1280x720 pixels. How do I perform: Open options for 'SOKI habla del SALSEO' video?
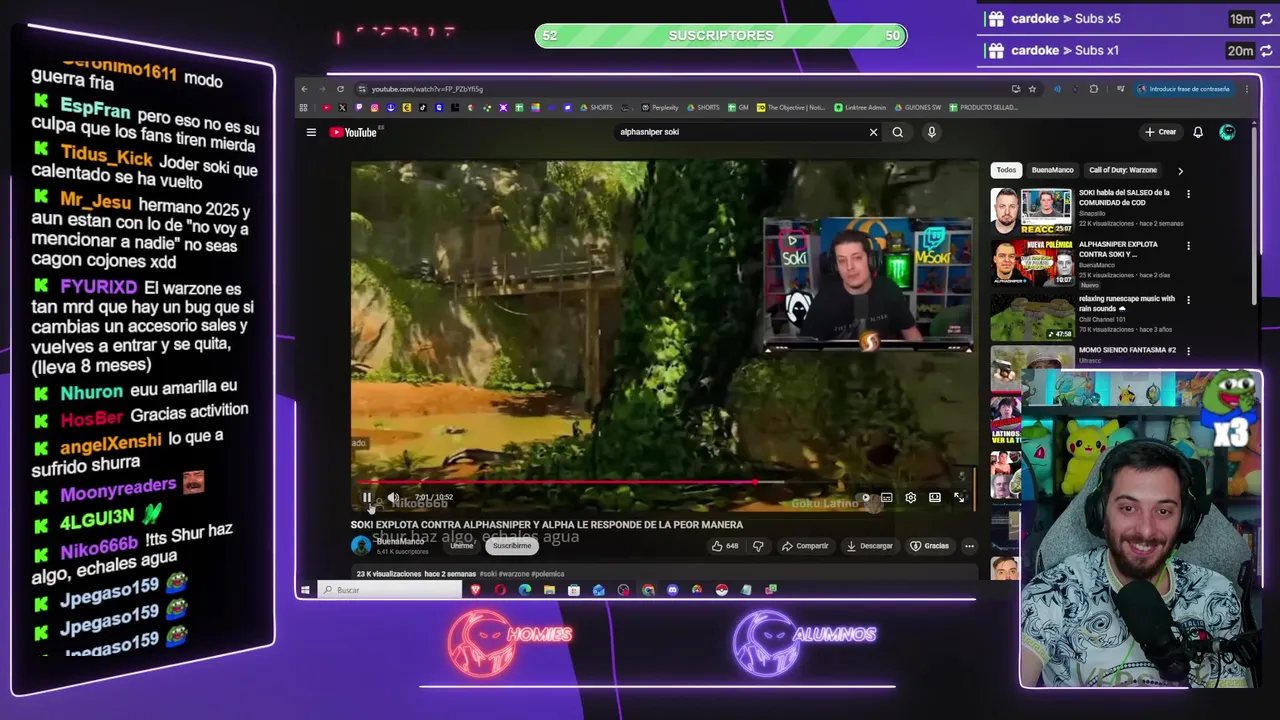[1188, 194]
